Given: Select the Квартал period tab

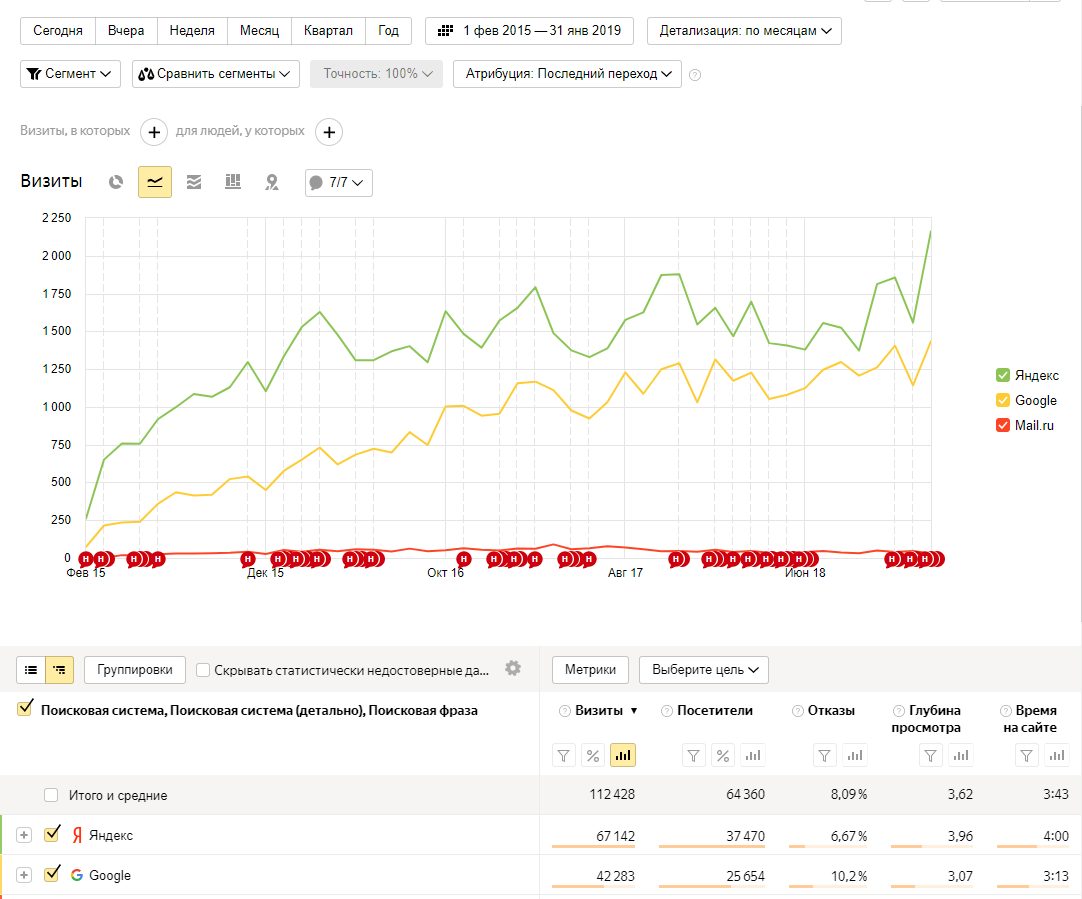Looking at the screenshot, I should point(328,31).
